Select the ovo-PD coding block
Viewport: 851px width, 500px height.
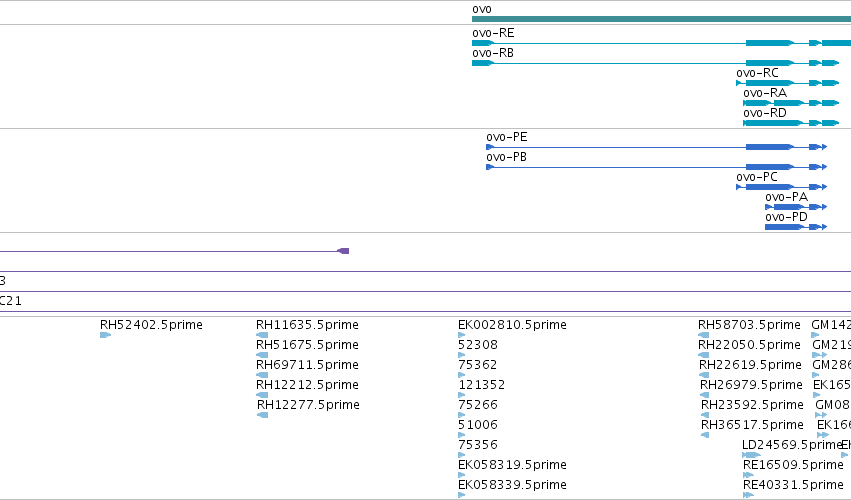(785, 227)
